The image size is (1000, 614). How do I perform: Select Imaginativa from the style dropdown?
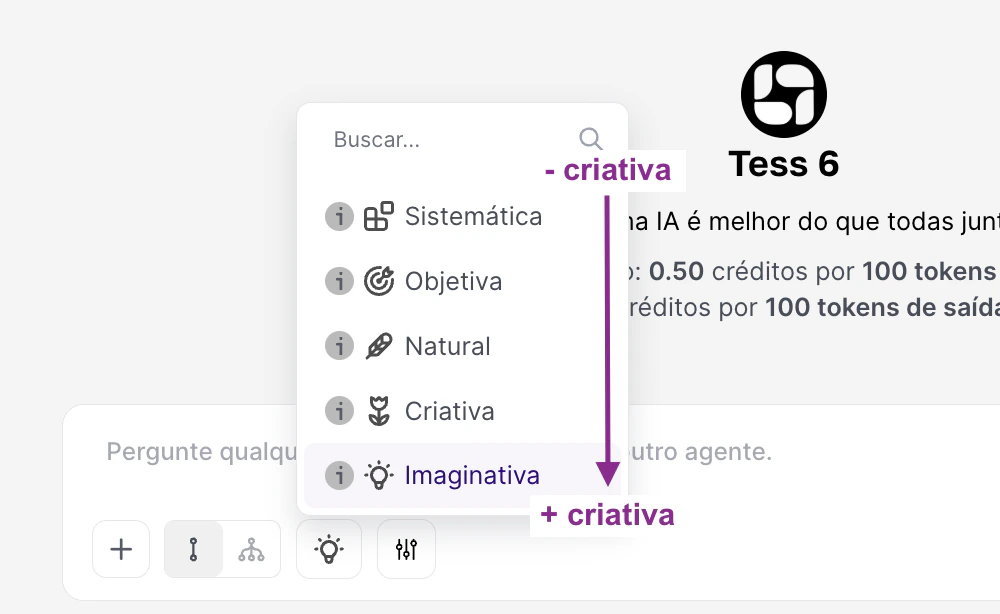[x=471, y=474]
